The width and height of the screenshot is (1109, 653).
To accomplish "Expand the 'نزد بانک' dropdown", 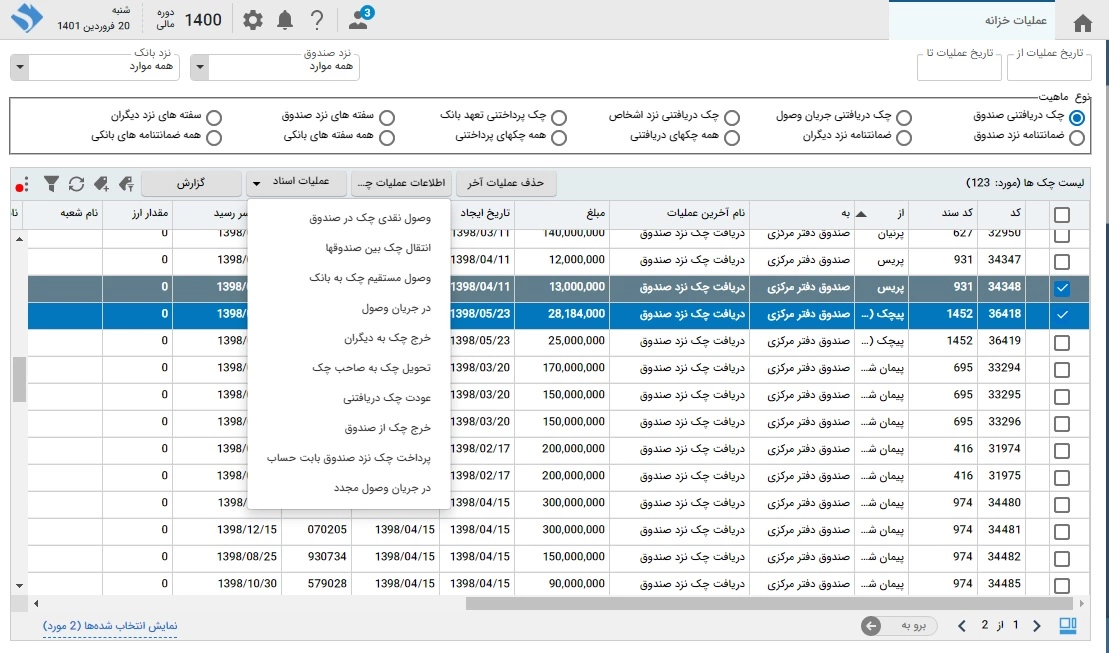I will [19, 67].
